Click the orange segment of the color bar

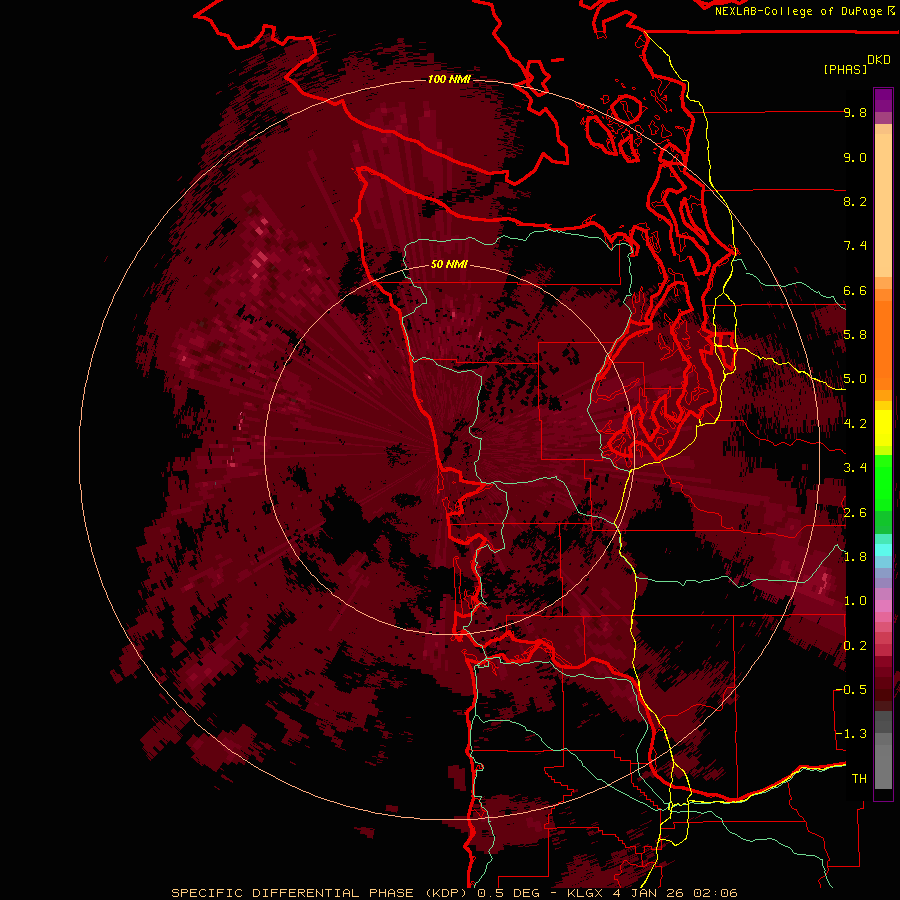[883, 342]
